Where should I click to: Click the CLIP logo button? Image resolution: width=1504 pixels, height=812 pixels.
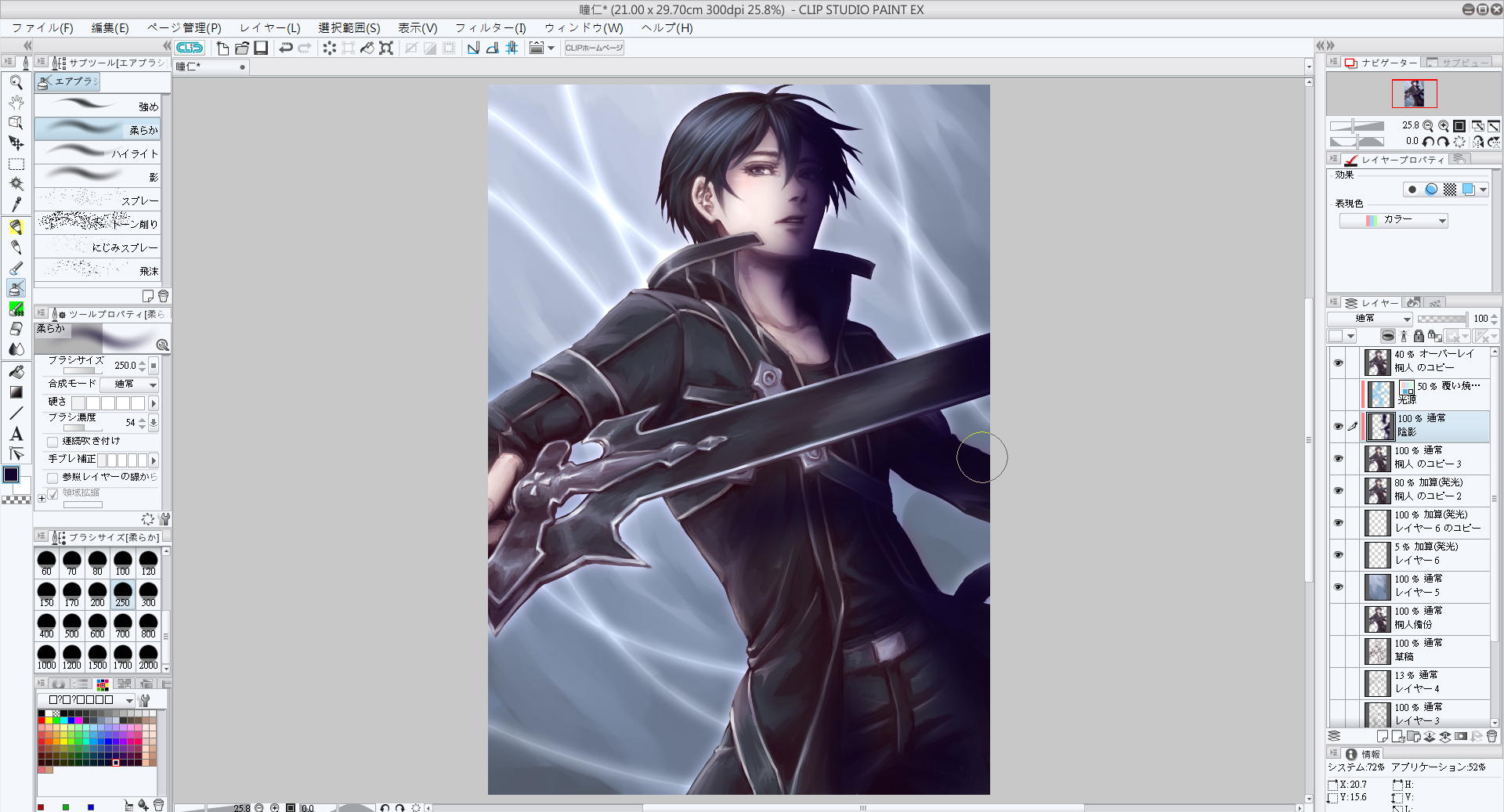(x=190, y=48)
